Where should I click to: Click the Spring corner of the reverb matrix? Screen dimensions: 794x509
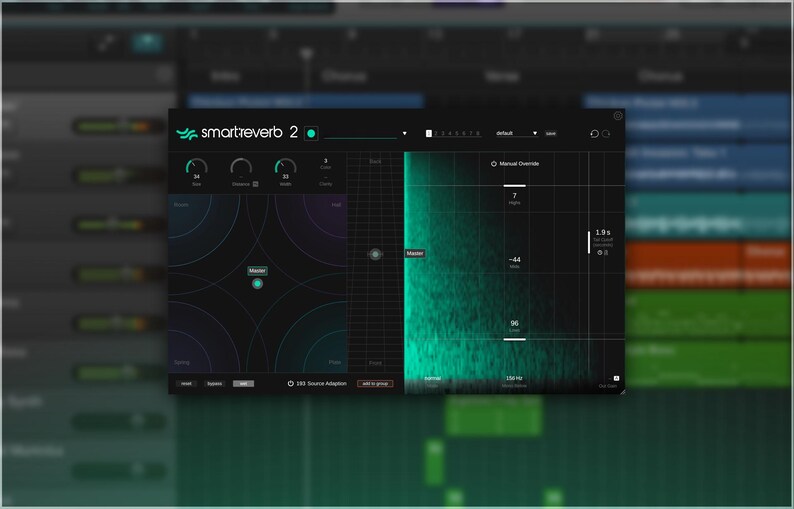tap(182, 362)
